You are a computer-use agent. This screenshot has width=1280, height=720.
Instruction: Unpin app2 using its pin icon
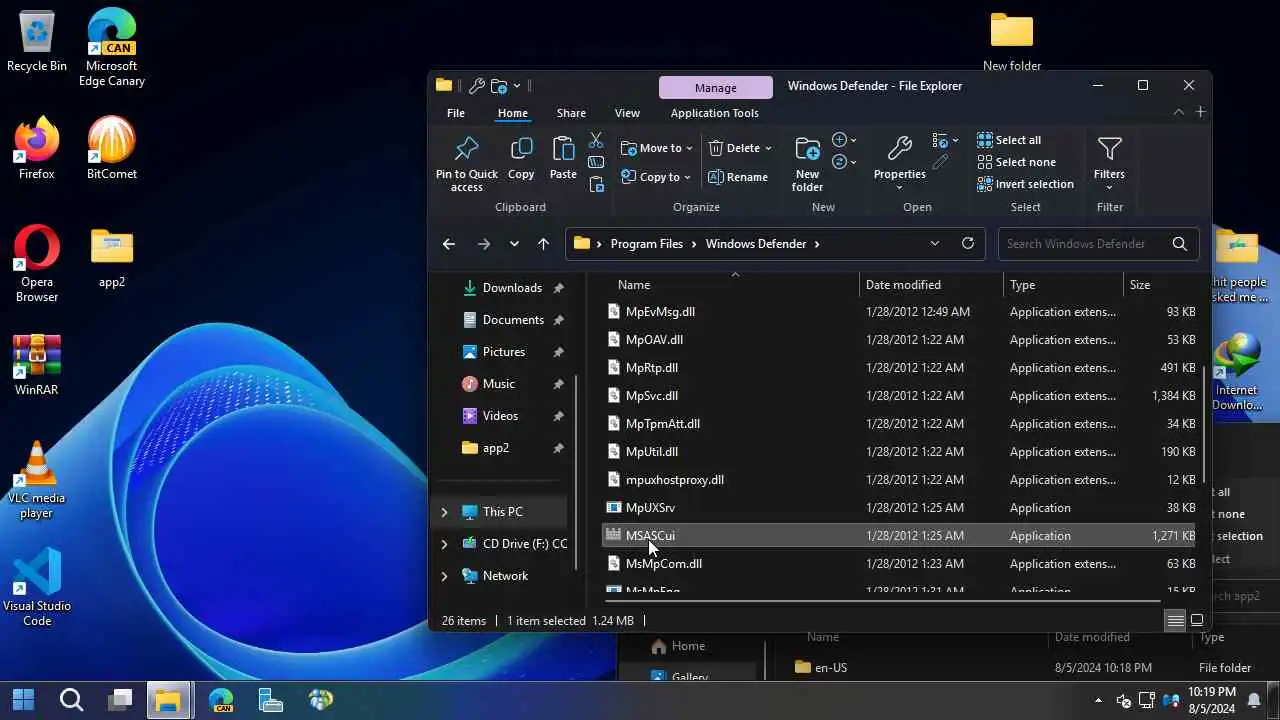[558, 448]
